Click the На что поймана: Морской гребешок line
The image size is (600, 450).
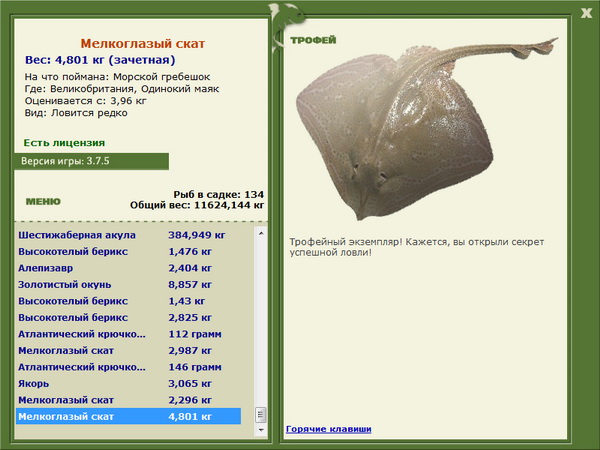coord(117,77)
